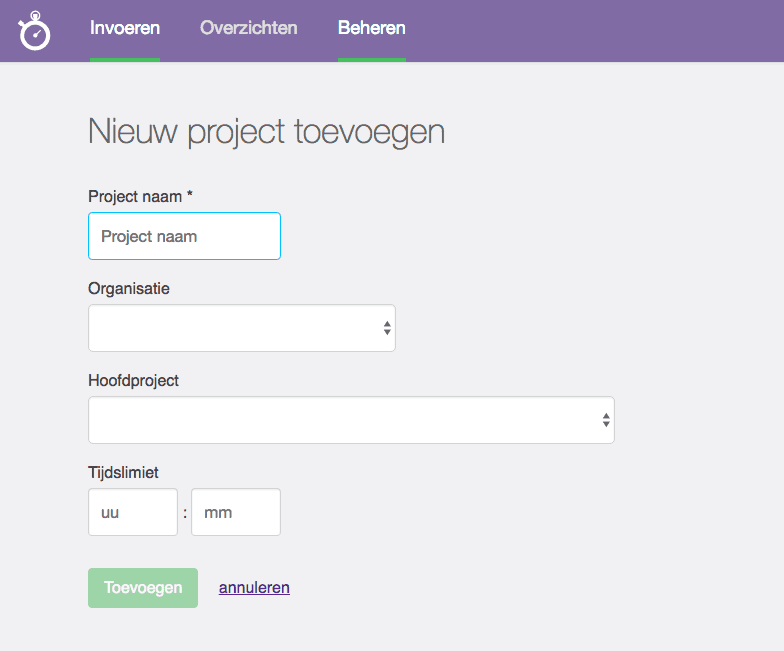
Task: Click the stopwatch logo icon
Action: [x=34, y=30]
